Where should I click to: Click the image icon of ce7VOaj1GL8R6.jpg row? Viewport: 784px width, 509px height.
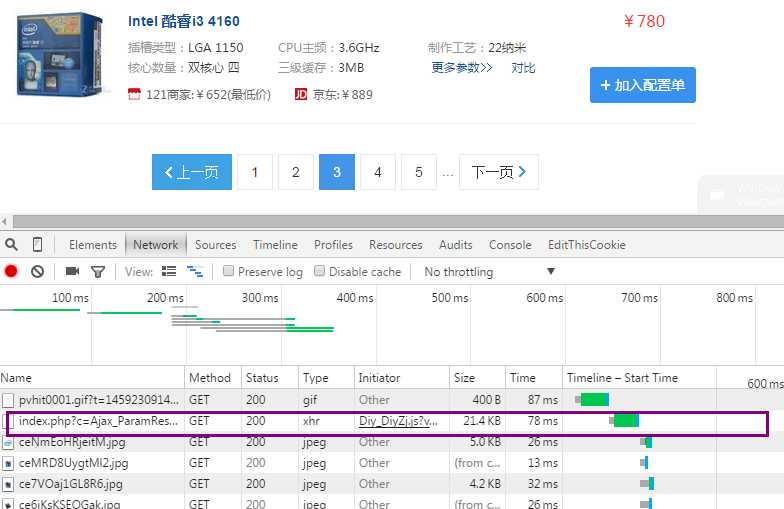point(8,484)
